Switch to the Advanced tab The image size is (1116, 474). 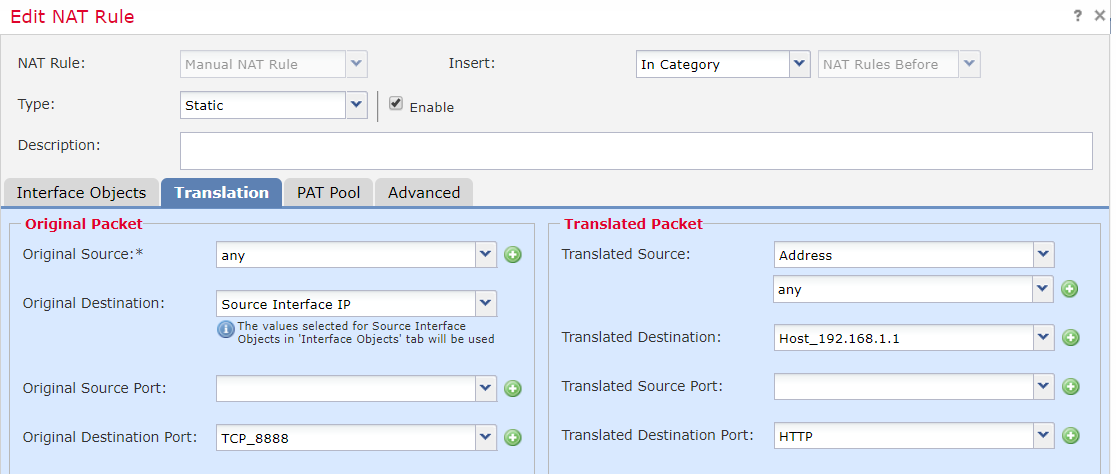(424, 193)
